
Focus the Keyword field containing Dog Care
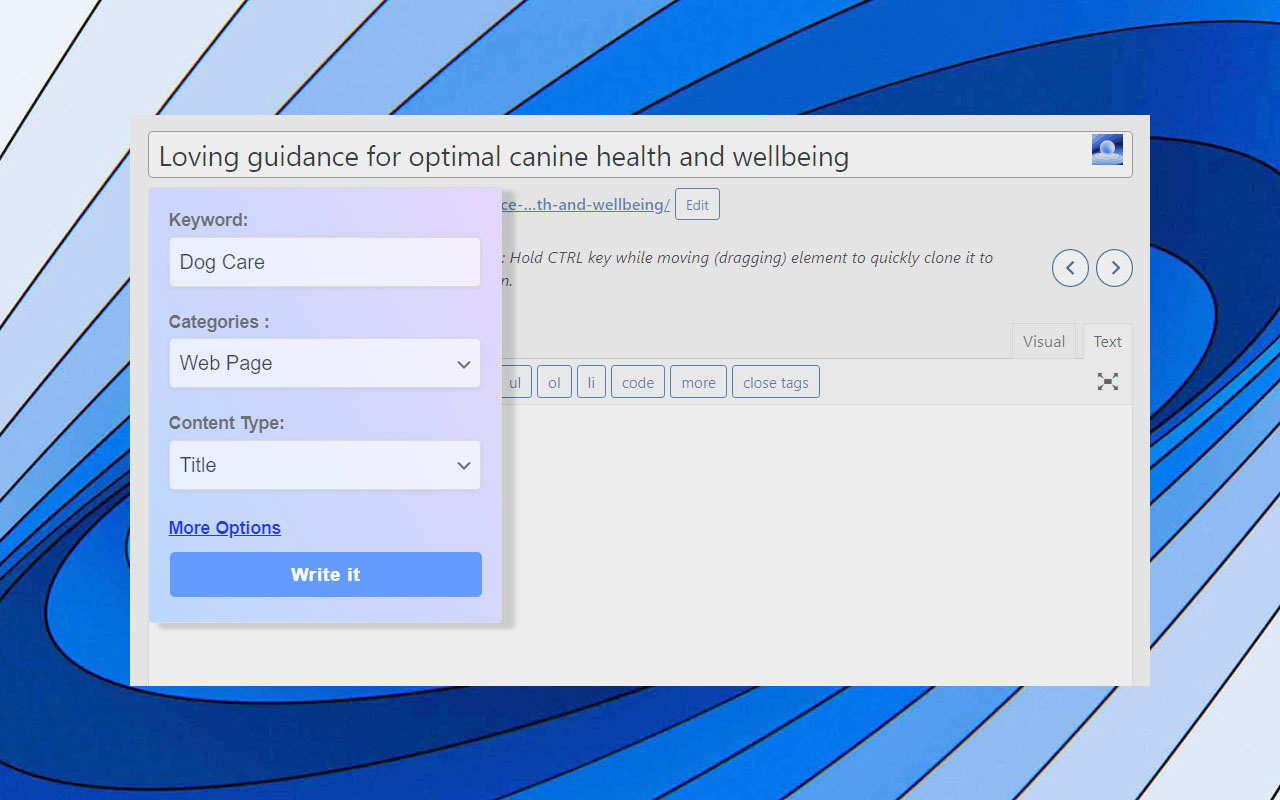[324, 263]
